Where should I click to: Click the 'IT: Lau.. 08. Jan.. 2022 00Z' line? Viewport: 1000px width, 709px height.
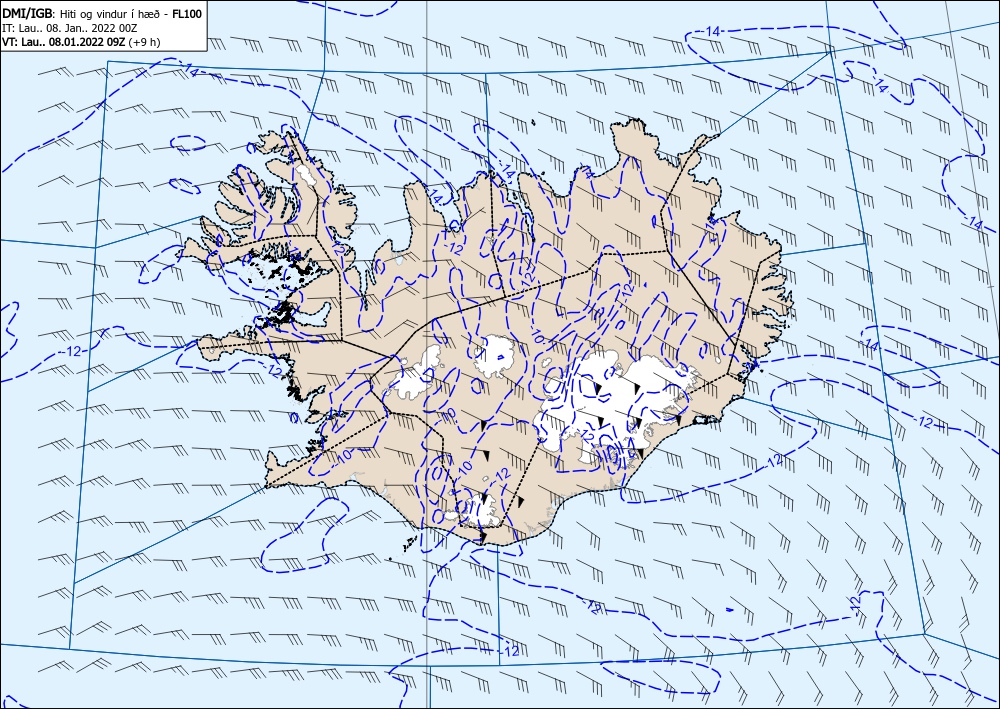(x=70, y=28)
